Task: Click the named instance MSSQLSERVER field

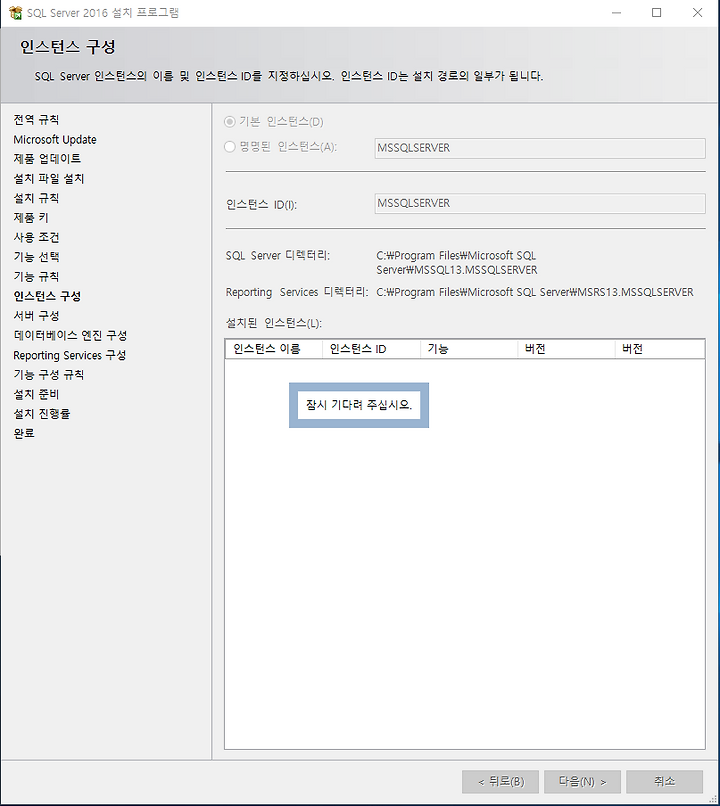Action: point(540,148)
